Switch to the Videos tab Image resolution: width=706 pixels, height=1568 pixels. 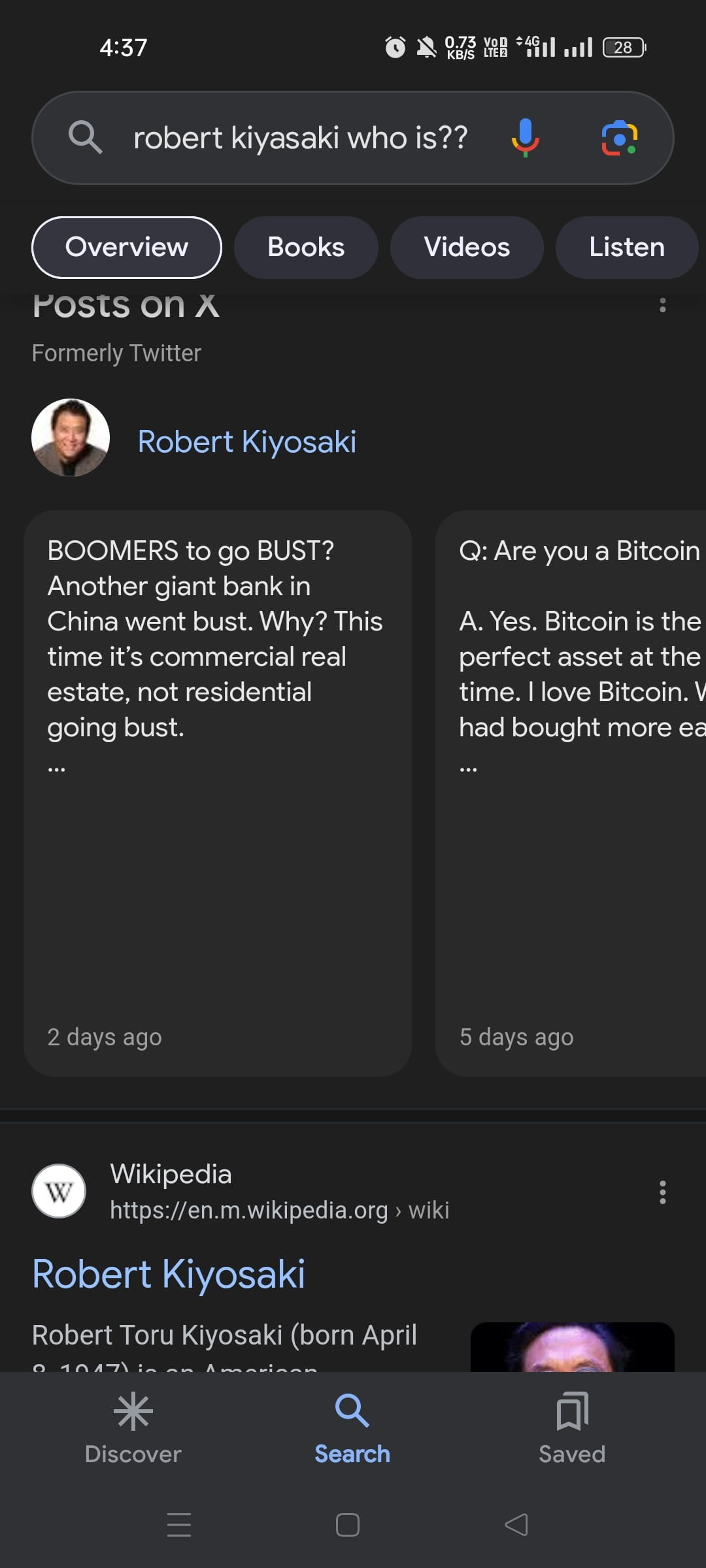coord(467,247)
